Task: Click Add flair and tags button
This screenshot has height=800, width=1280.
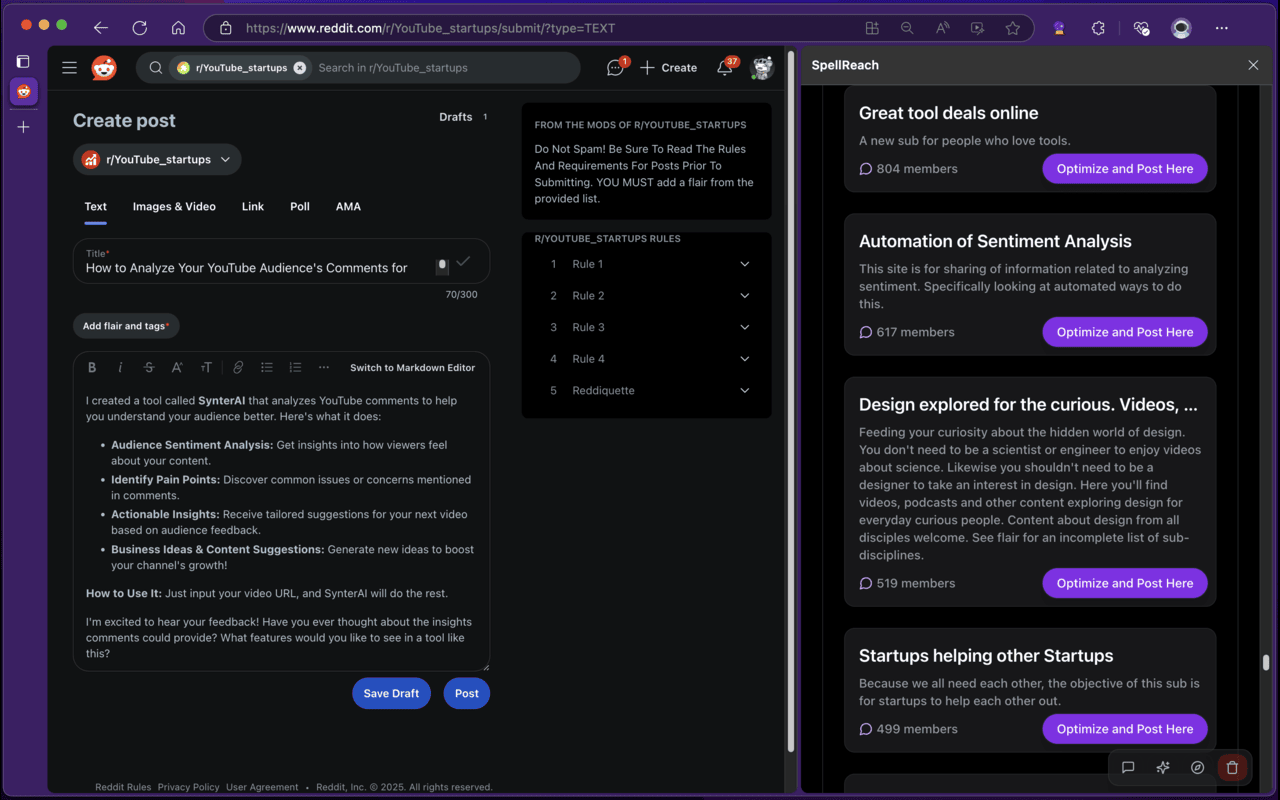Action: (126, 326)
